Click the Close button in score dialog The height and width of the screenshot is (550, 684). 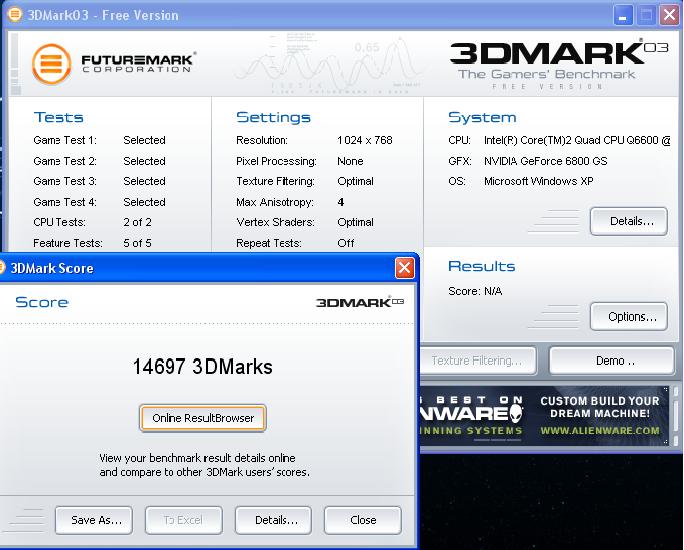(x=363, y=520)
